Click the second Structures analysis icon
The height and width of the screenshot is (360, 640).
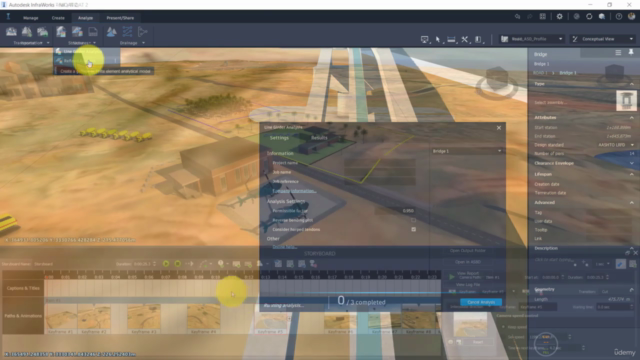coord(77,31)
